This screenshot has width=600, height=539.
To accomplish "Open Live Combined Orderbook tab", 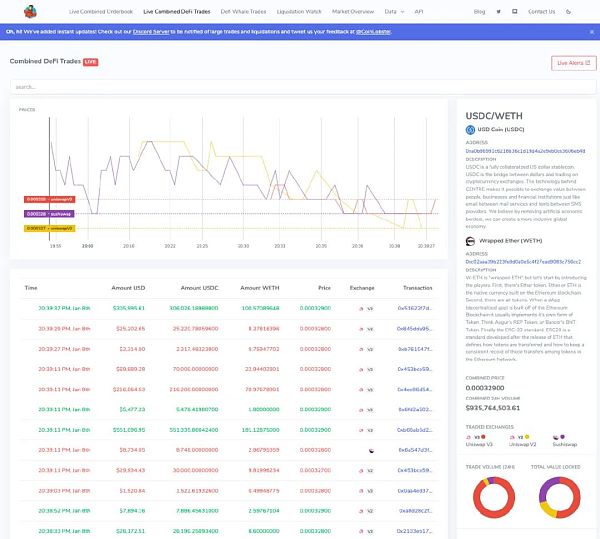I will 102,12.
